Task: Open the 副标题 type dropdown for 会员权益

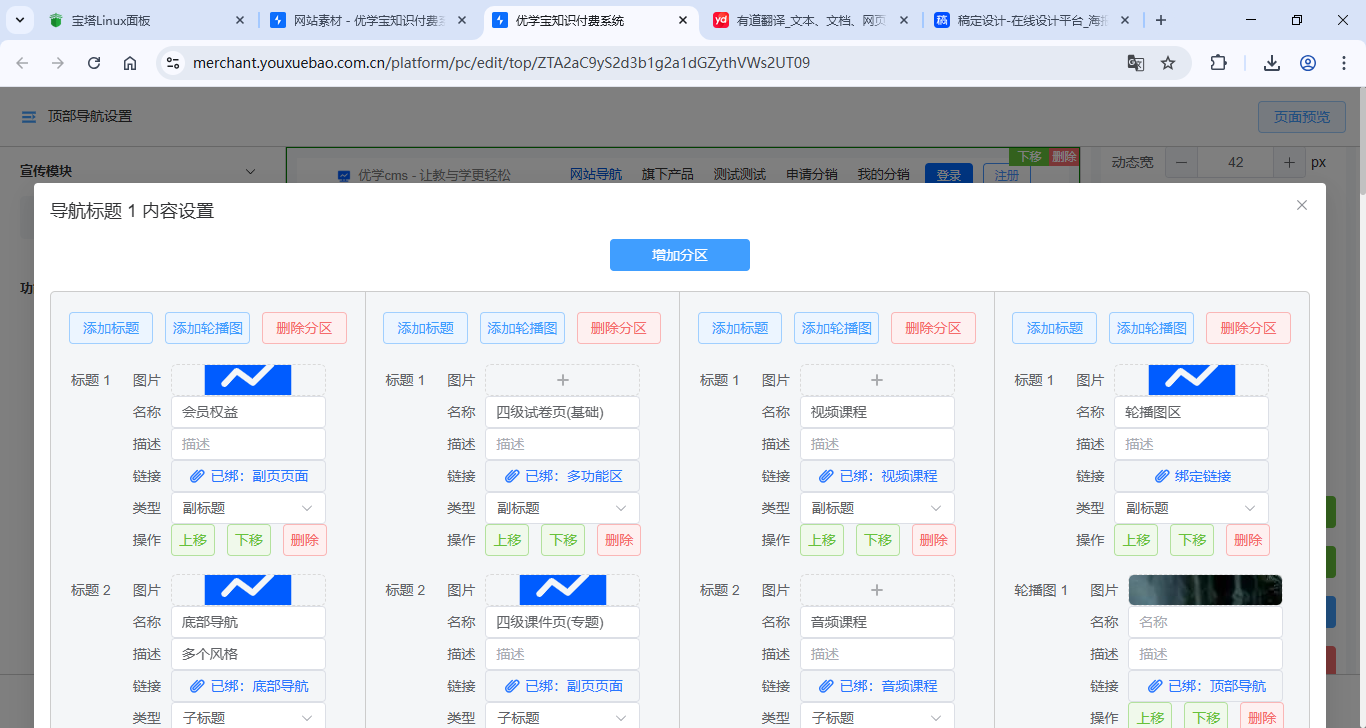Action: tap(247, 507)
